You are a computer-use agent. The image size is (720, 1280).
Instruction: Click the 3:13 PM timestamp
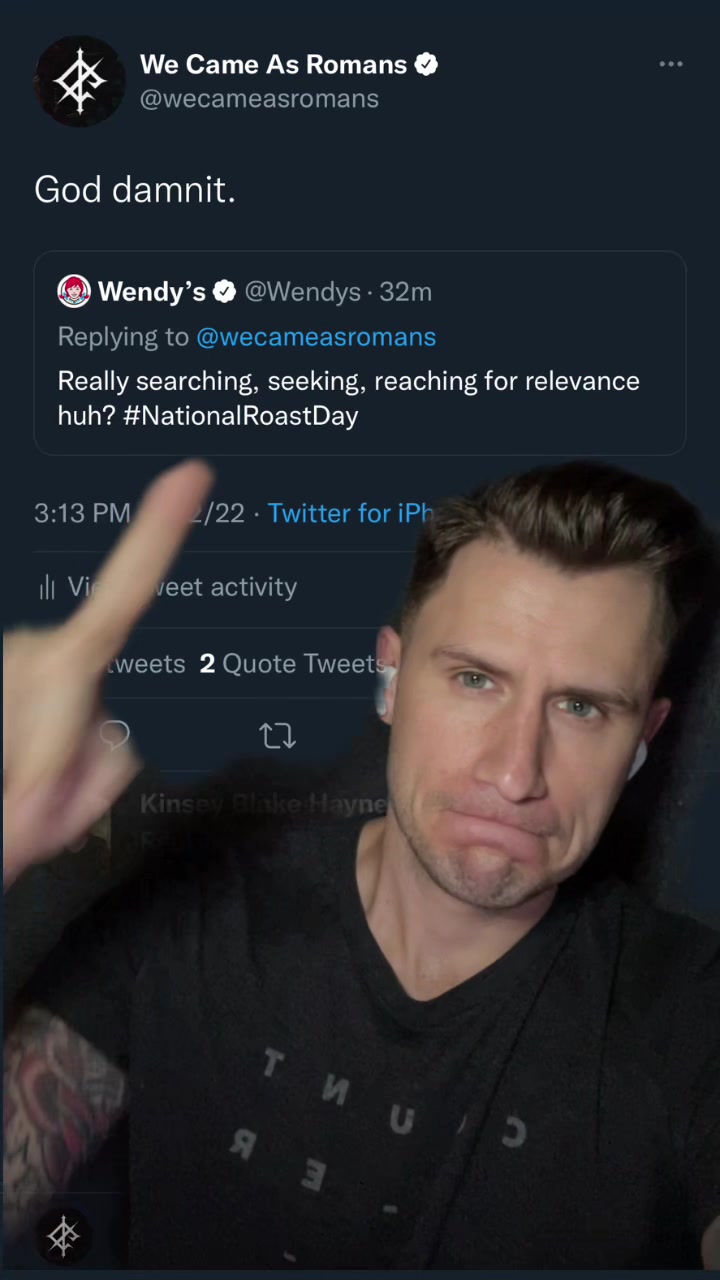pos(82,513)
